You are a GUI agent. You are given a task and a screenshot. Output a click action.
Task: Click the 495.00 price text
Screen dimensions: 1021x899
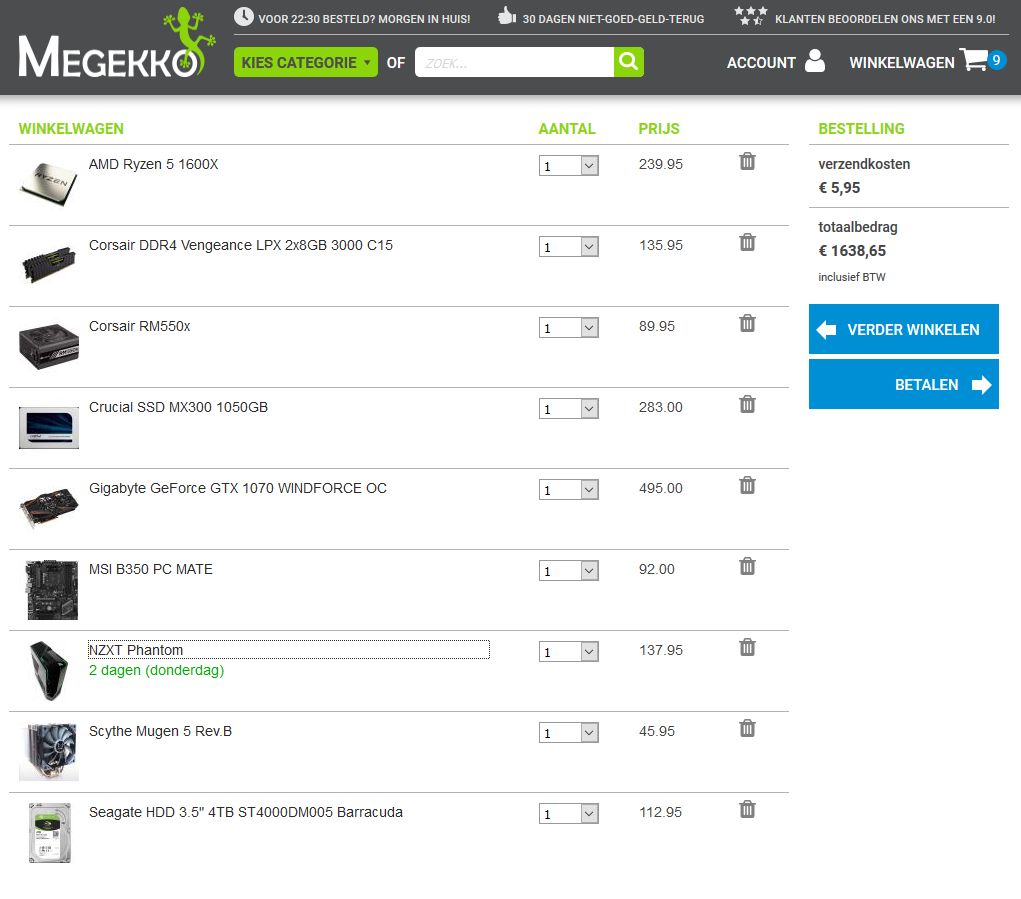(x=660, y=488)
